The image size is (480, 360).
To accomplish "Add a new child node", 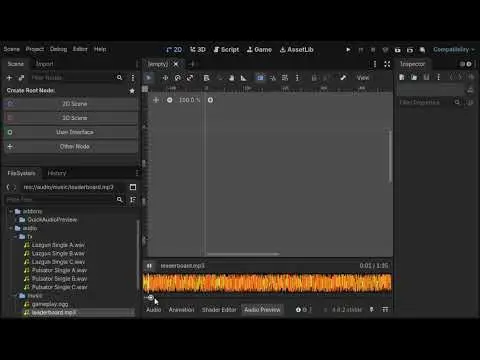I will click(9, 78).
